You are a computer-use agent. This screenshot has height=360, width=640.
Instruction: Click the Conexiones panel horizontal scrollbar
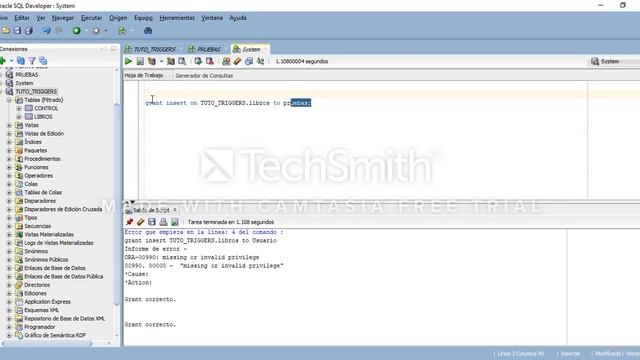coord(47,343)
